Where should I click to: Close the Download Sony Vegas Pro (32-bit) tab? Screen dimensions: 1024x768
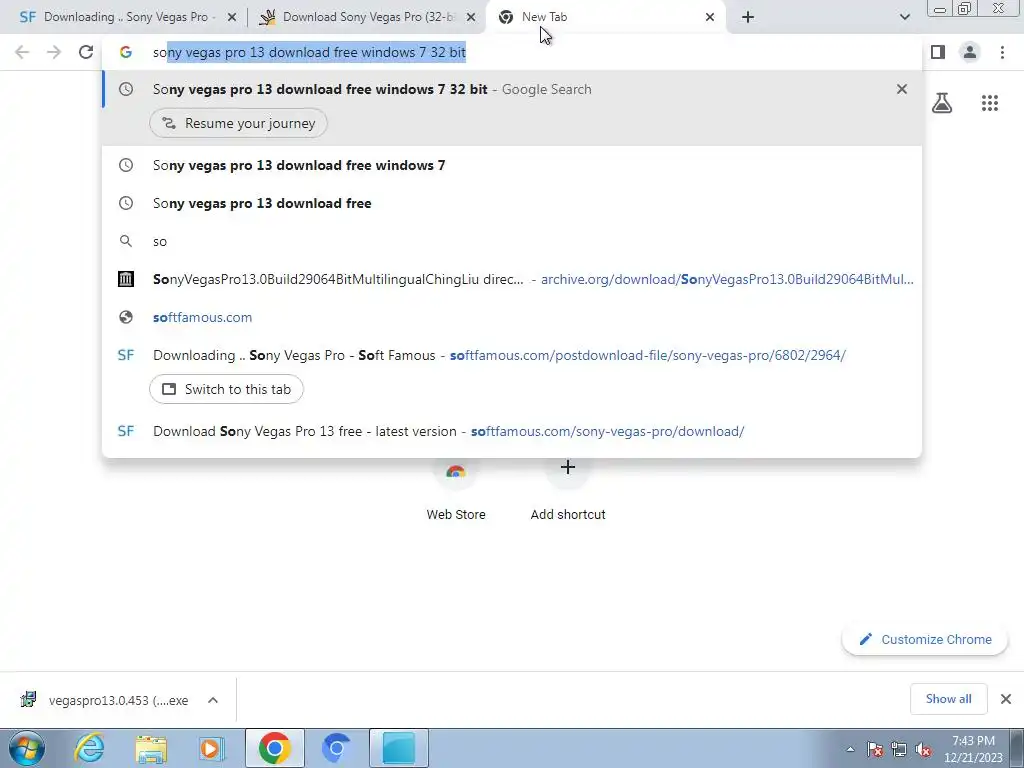click(471, 18)
